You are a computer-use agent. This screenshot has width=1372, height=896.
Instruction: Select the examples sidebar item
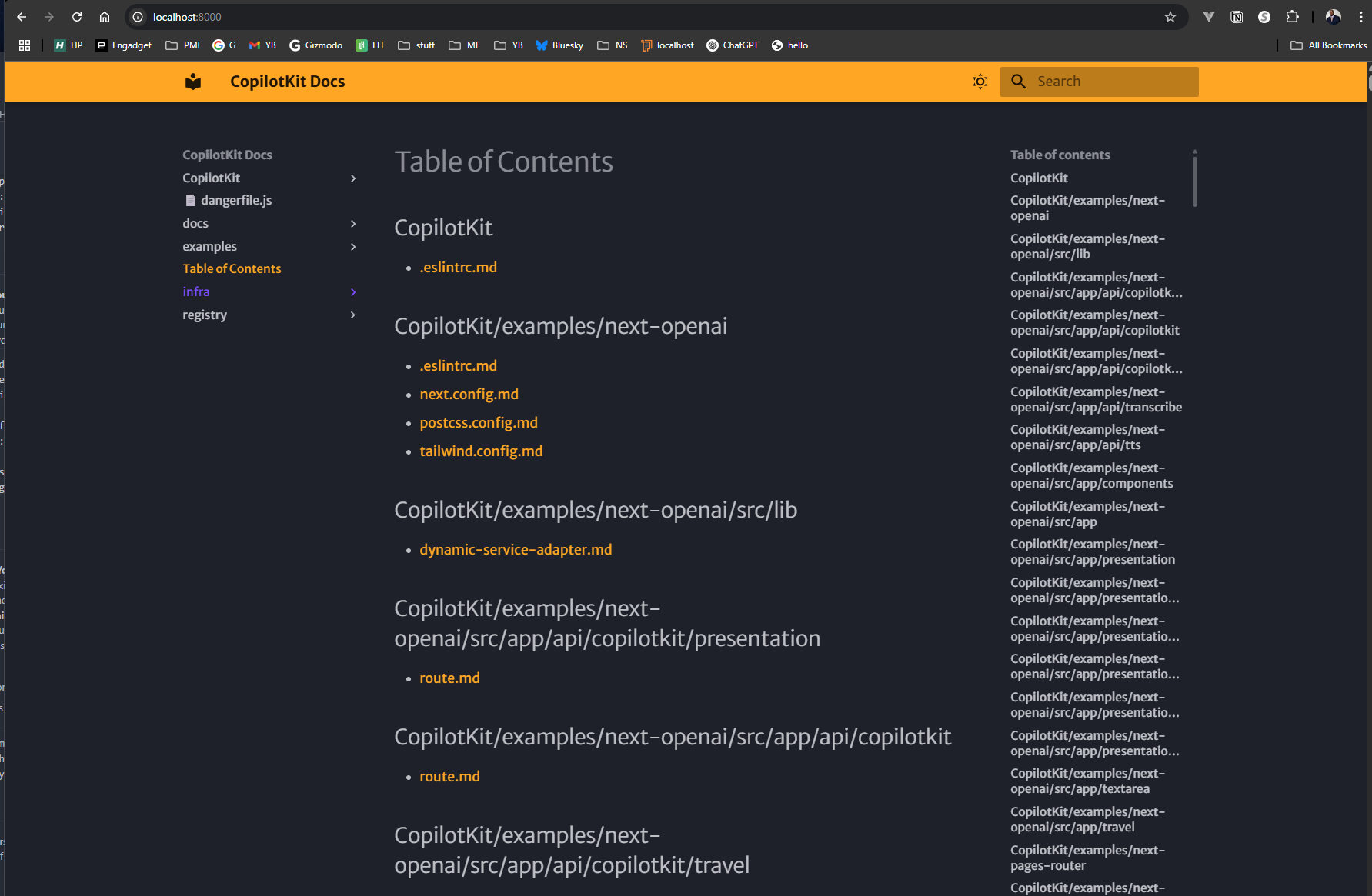209,246
